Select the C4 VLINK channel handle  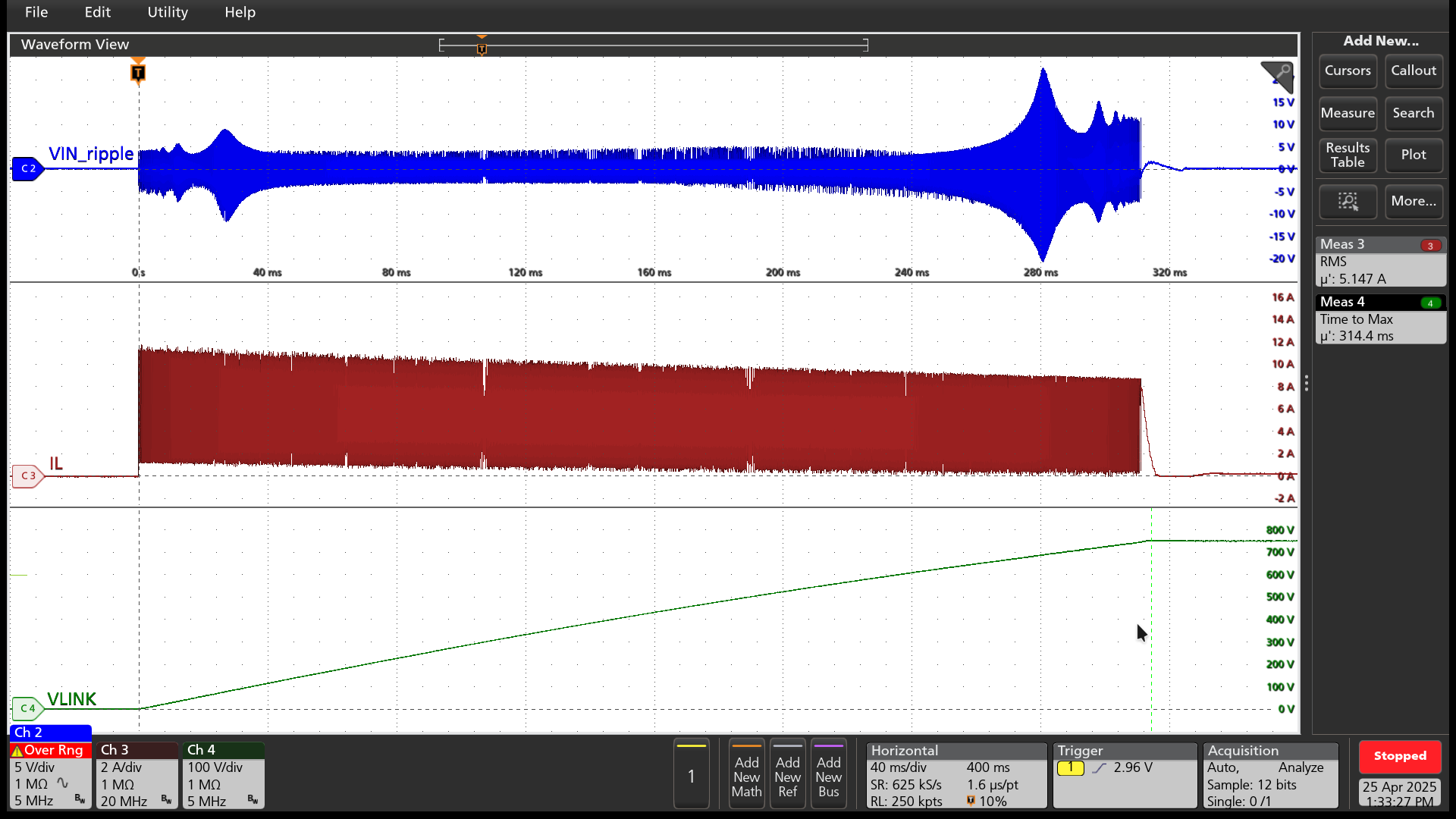[27, 708]
